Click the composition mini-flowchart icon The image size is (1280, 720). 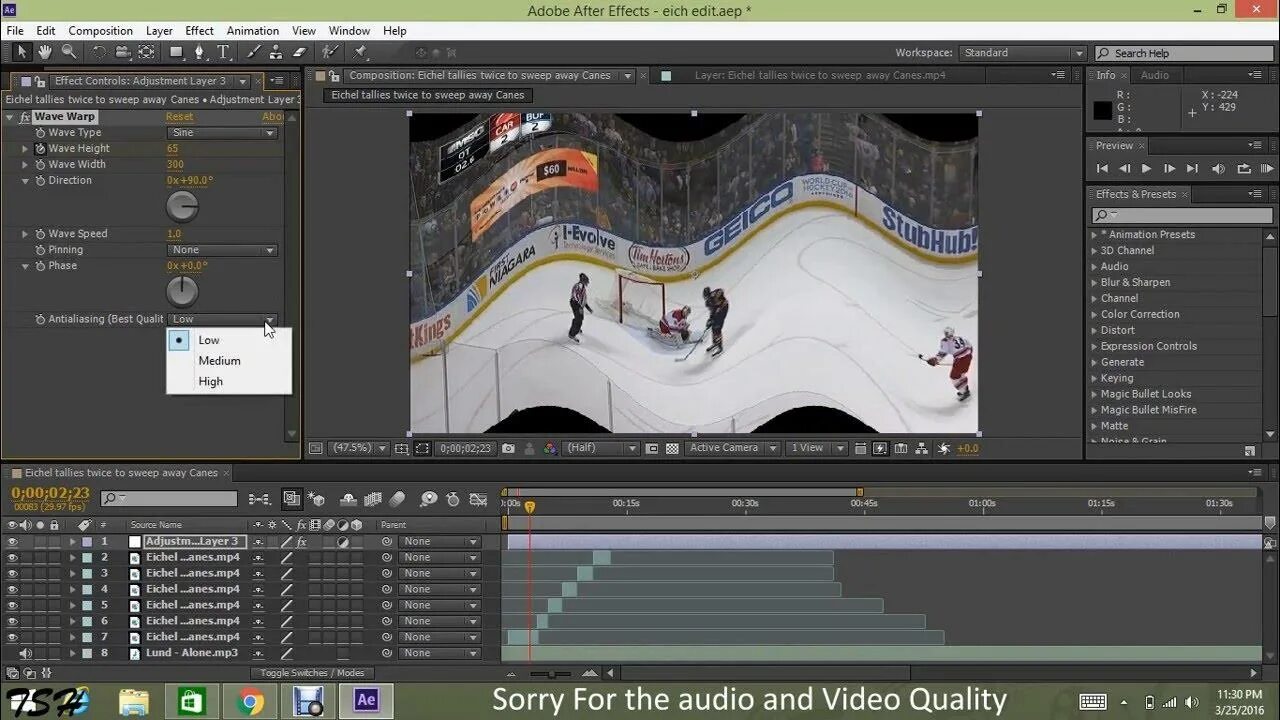click(x=259, y=498)
